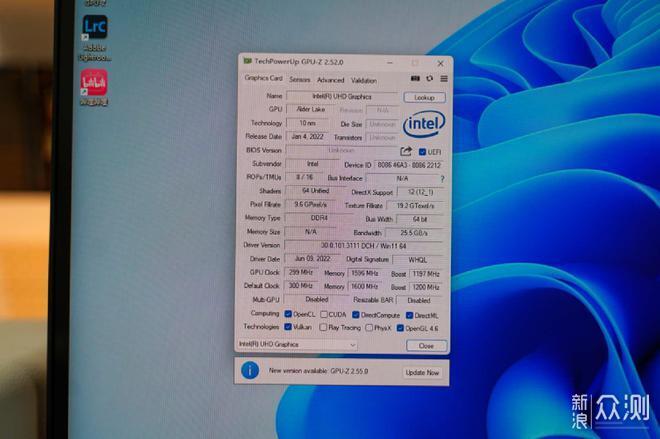Click the Update Now button

422,372
